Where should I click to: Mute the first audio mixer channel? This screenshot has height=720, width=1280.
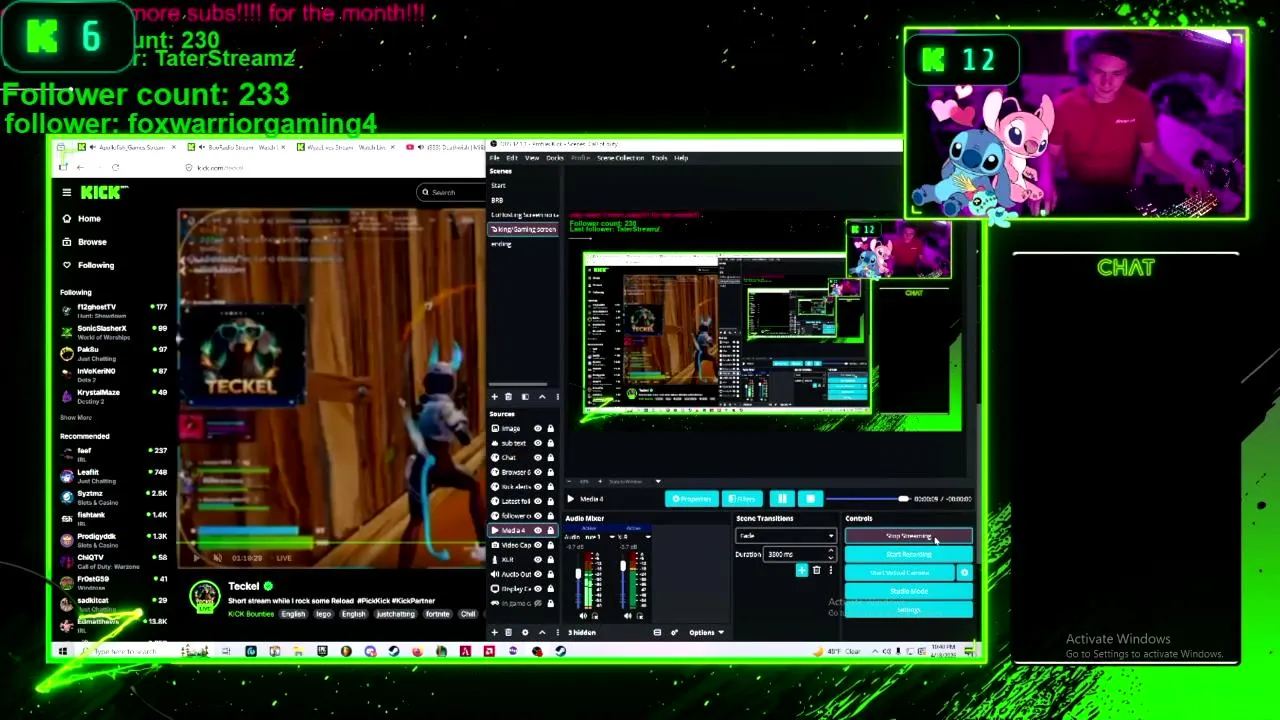pos(585,616)
